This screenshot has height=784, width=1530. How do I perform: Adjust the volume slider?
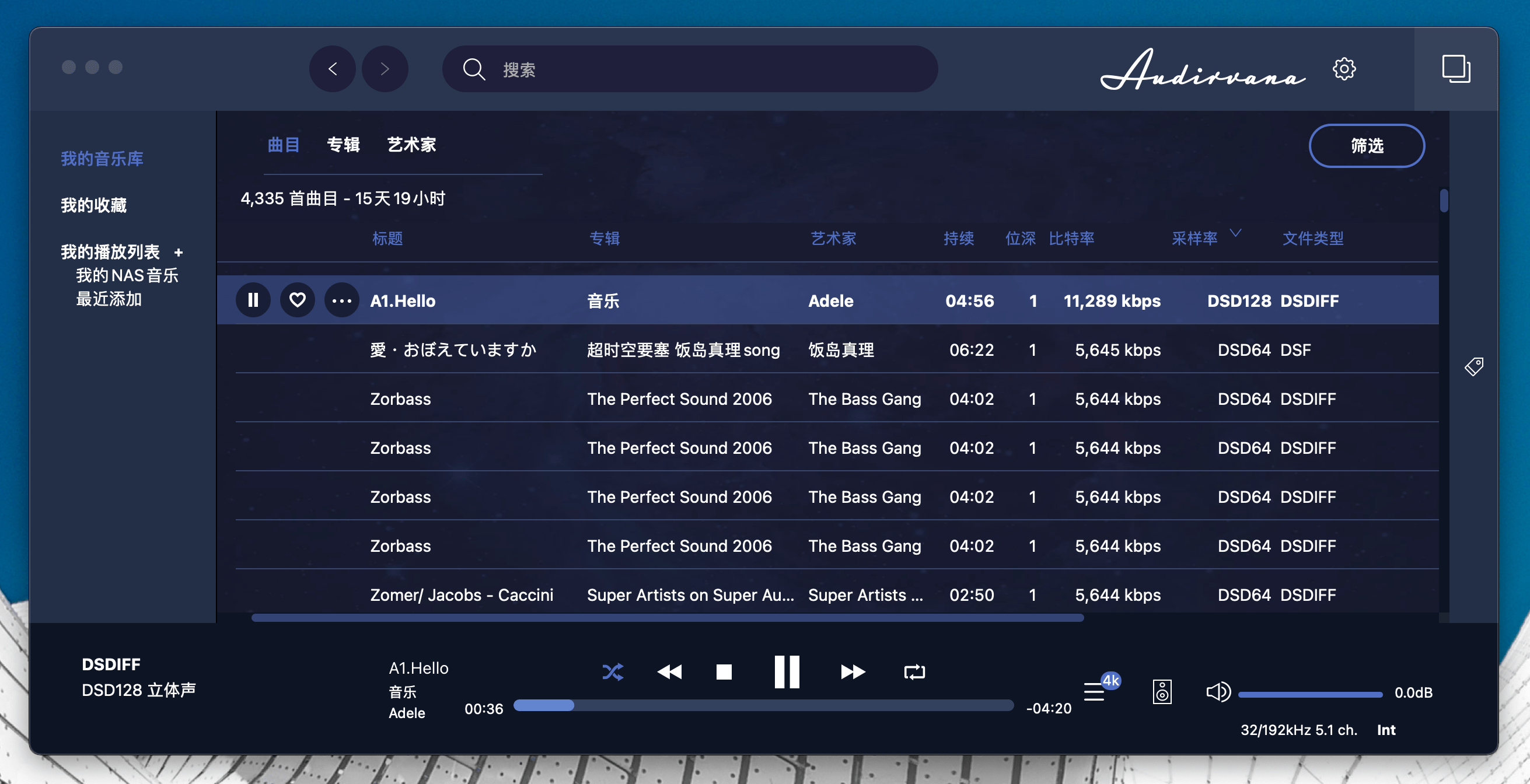1310,694
